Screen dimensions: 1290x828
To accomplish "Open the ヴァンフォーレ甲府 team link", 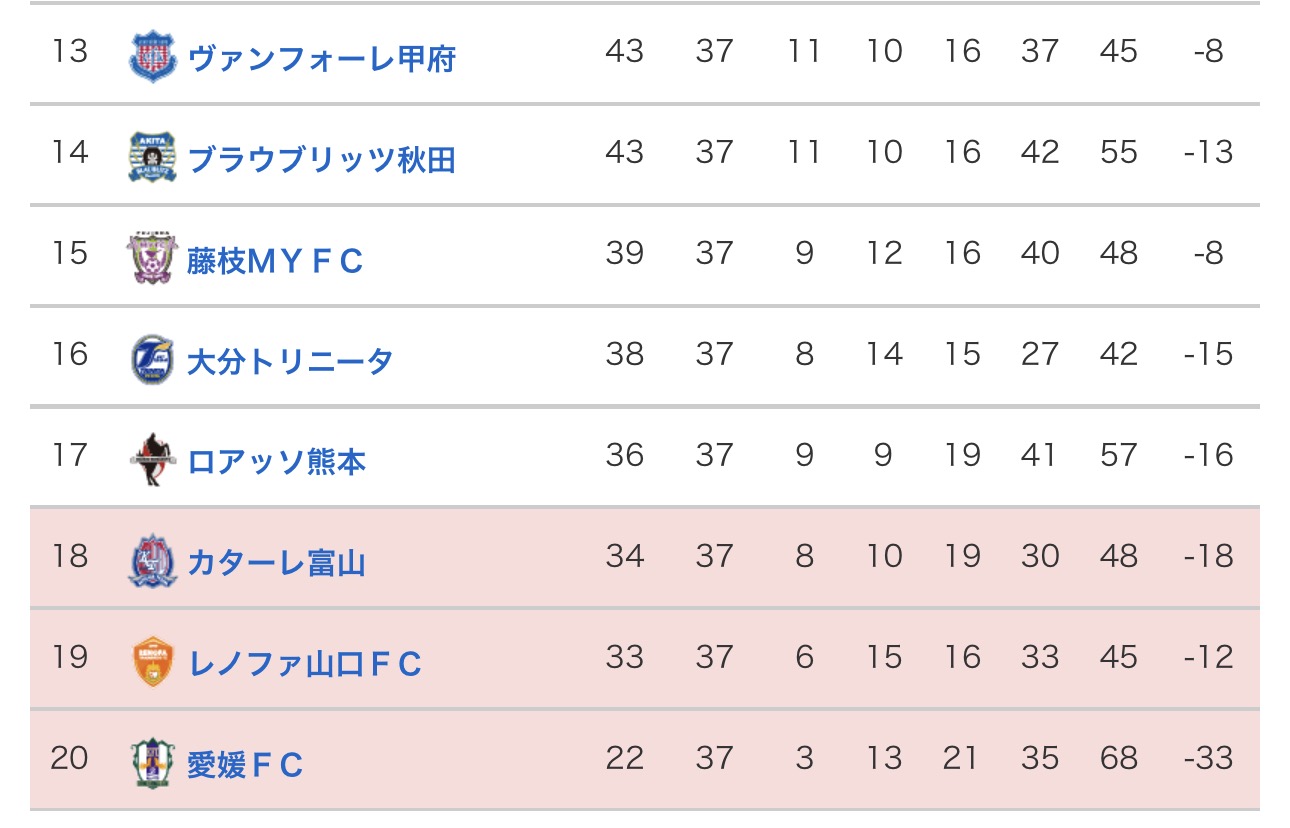I will [x=321, y=58].
